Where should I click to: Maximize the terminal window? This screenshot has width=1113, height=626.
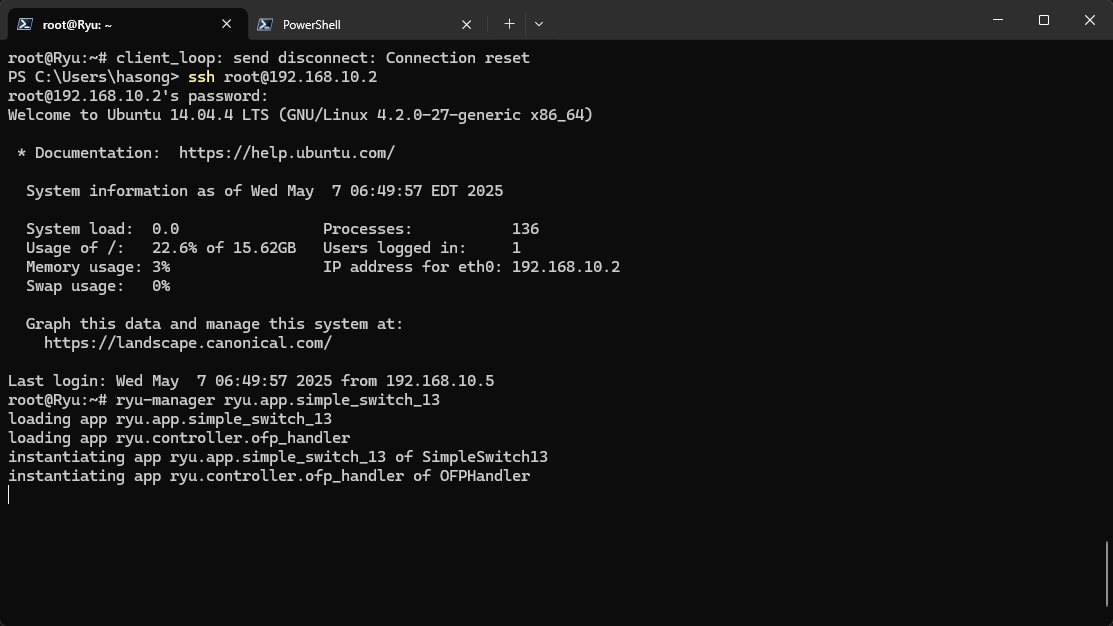(x=1044, y=20)
